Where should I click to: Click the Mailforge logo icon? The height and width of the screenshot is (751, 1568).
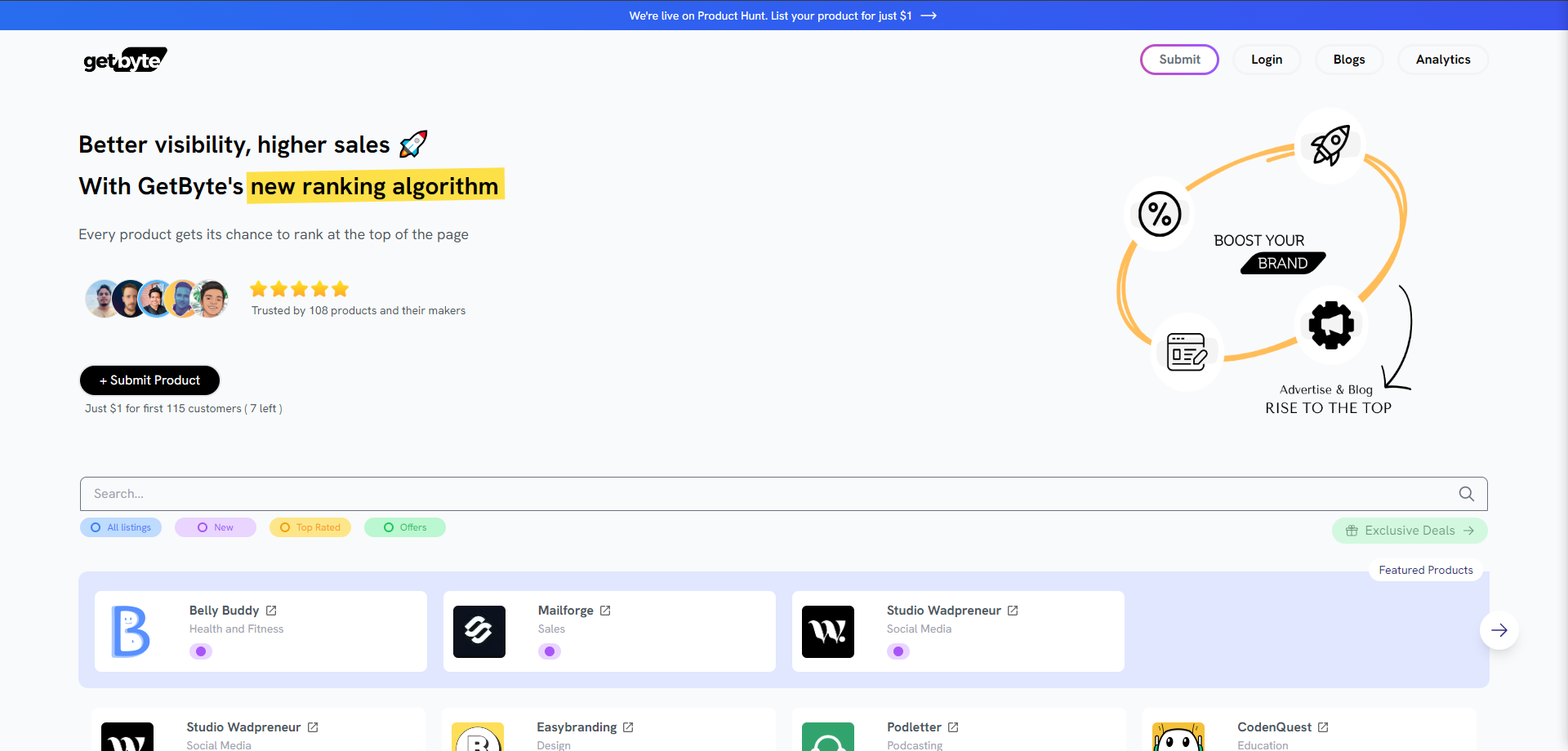(479, 632)
